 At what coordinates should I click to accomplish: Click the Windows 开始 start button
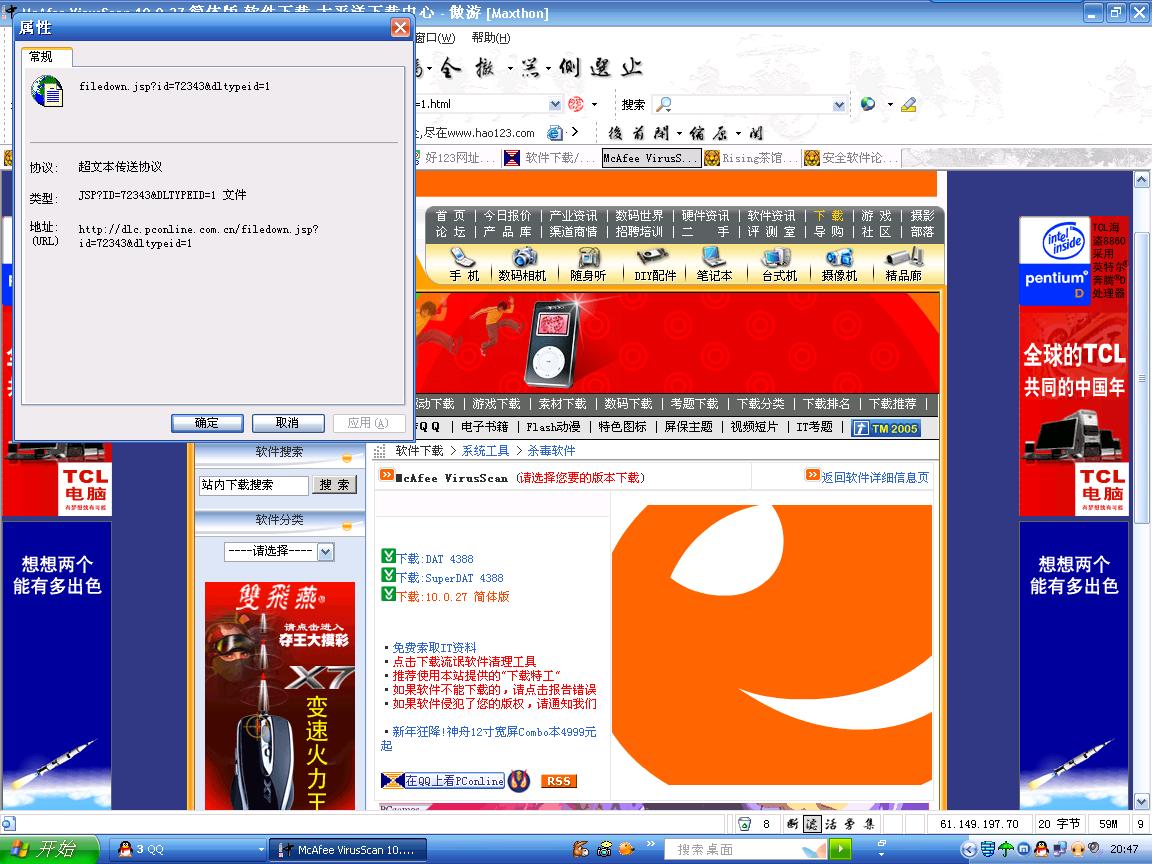click(49, 849)
